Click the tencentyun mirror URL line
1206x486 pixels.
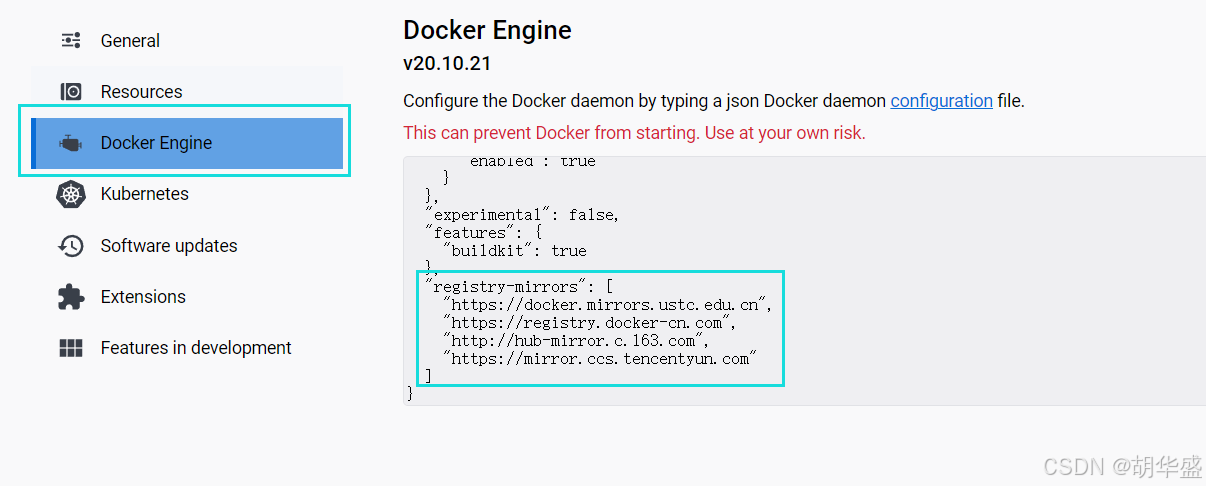tap(600, 358)
